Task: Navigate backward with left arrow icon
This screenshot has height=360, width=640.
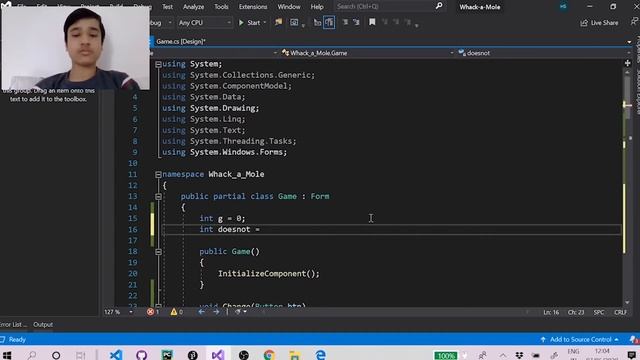Action: tap(201, 312)
